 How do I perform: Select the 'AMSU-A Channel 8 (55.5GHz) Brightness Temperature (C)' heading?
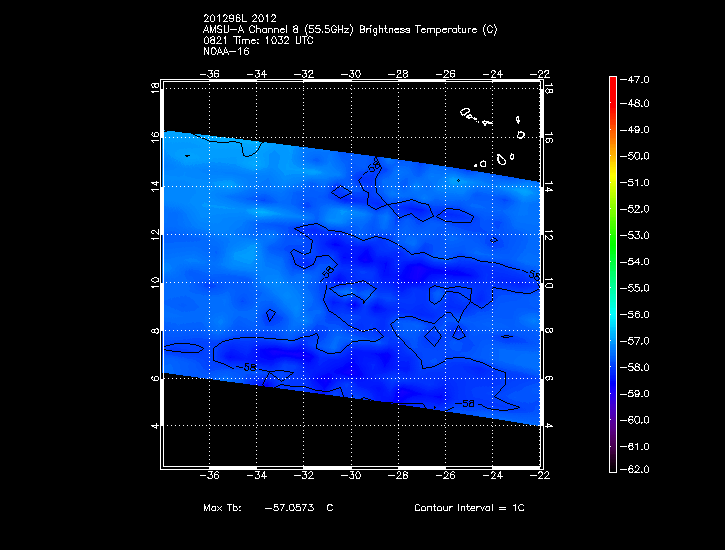(350, 30)
